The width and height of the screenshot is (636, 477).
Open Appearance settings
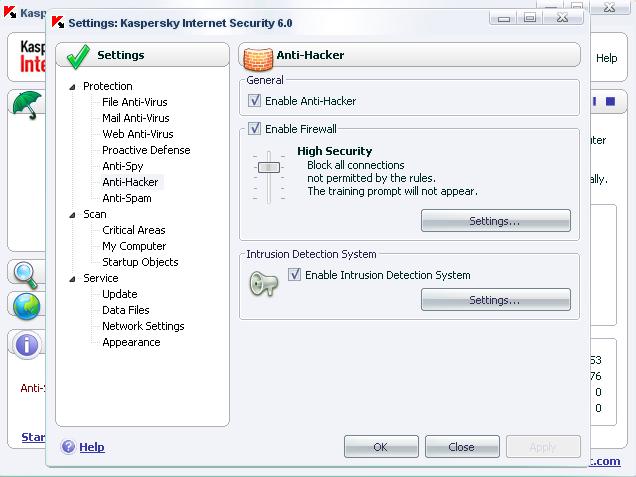click(131, 342)
